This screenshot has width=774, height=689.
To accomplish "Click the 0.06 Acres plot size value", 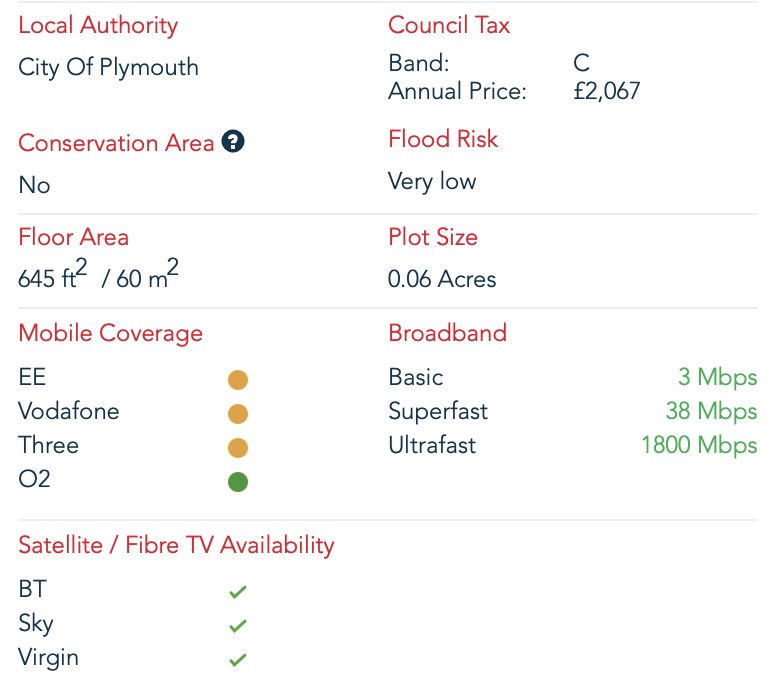I will (x=442, y=279).
